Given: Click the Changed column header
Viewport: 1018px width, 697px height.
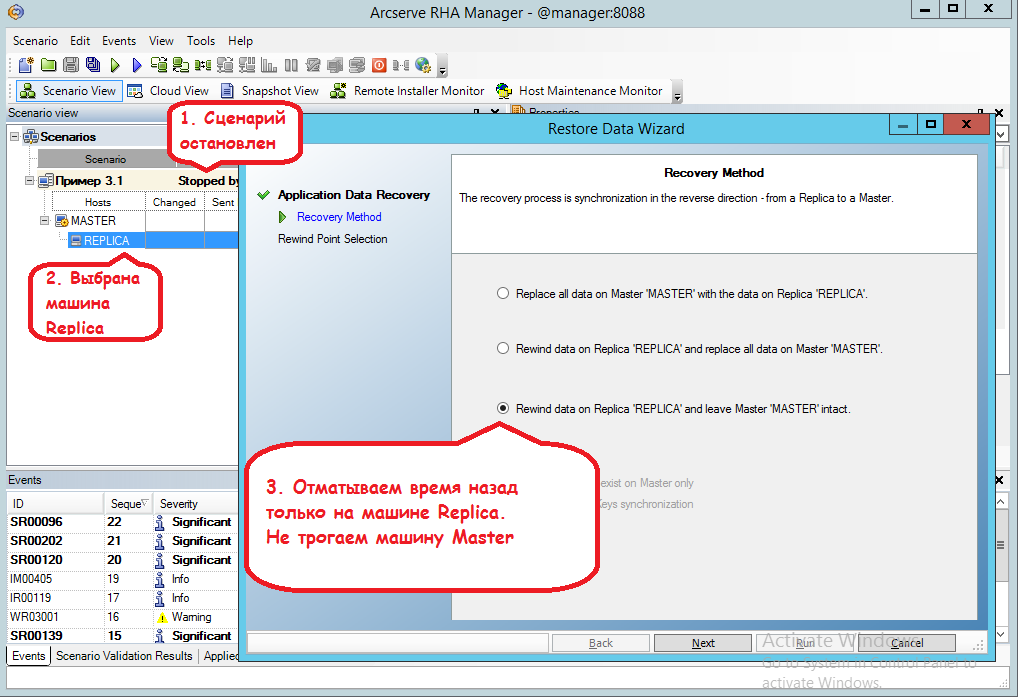Looking at the screenshot, I should click(174, 202).
